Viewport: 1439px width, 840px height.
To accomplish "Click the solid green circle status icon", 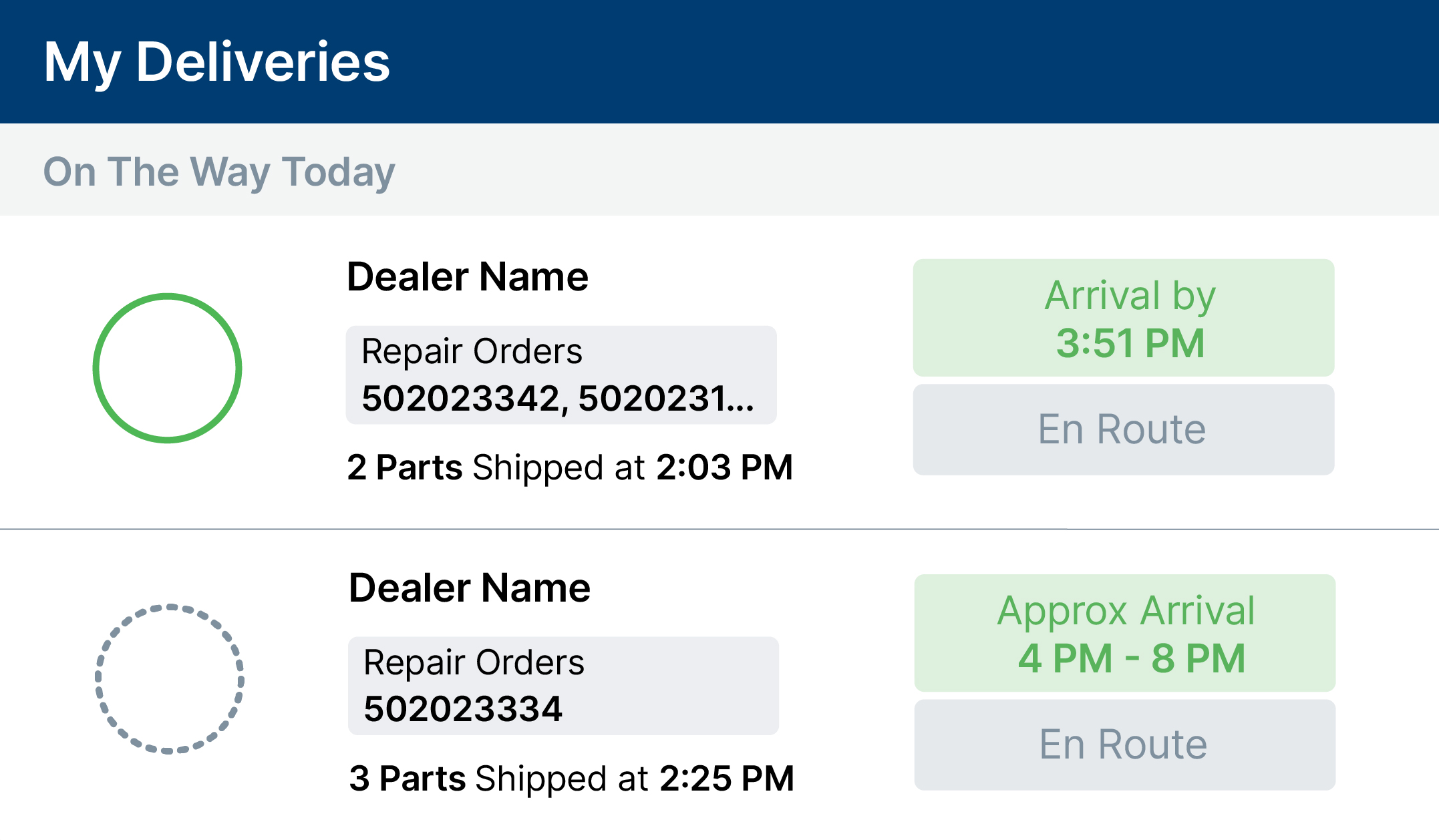I will click(167, 368).
